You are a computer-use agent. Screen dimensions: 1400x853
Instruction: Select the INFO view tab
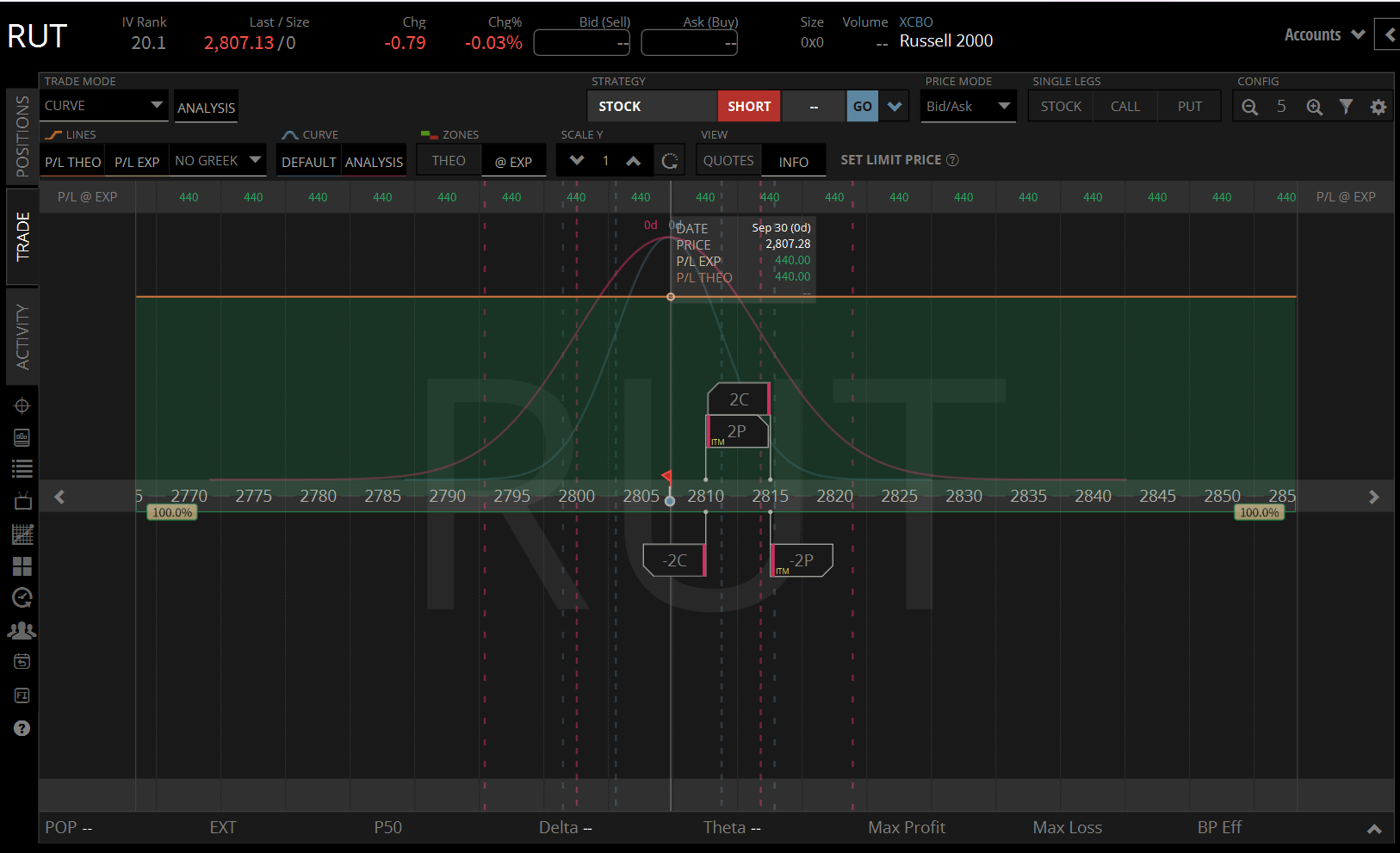(794, 162)
